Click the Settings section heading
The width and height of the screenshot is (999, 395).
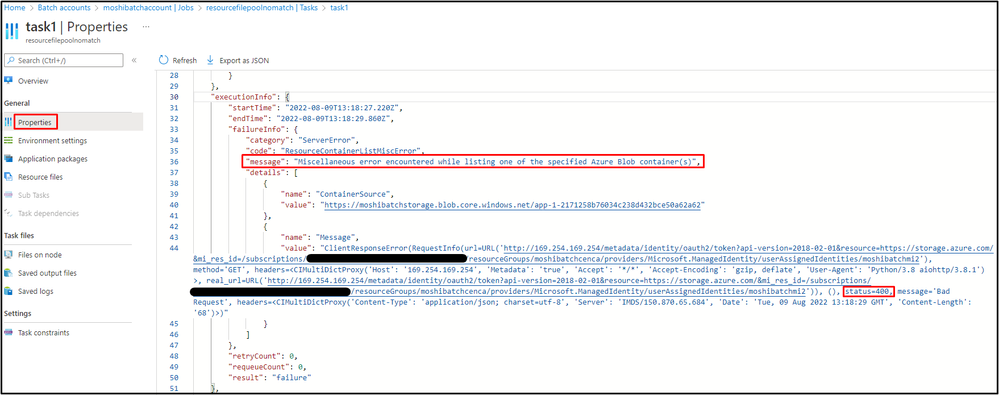(x=17, y=313)
